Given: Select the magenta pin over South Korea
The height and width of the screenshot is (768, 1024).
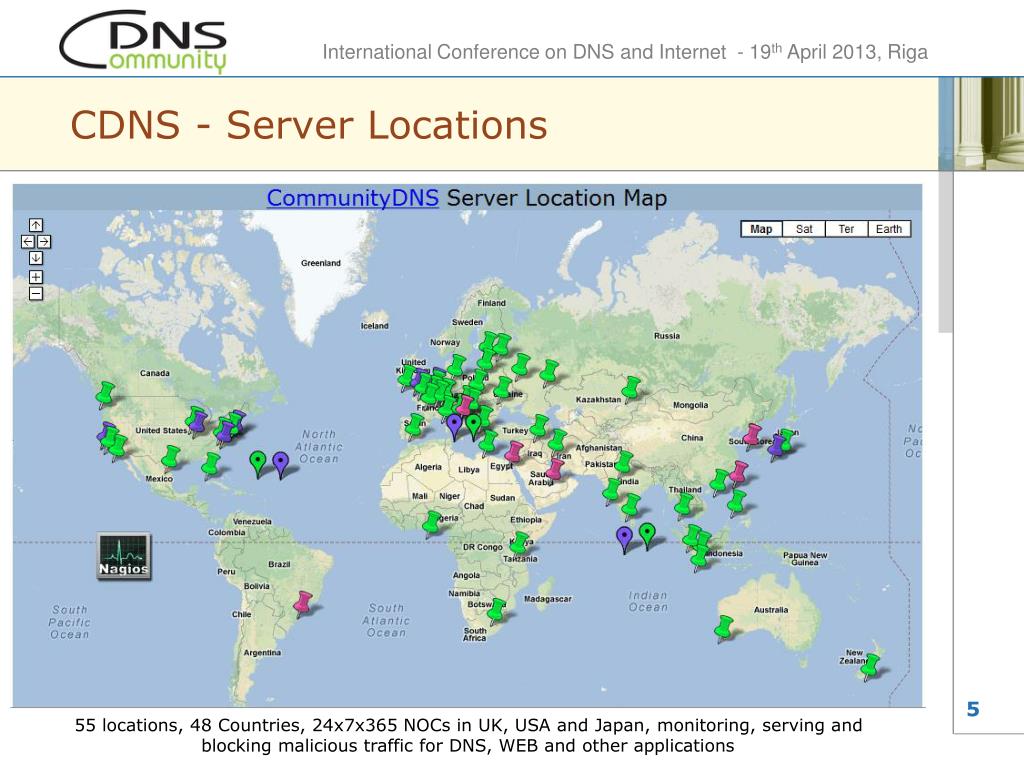Looking at the screenshot, I should (753, 434).
